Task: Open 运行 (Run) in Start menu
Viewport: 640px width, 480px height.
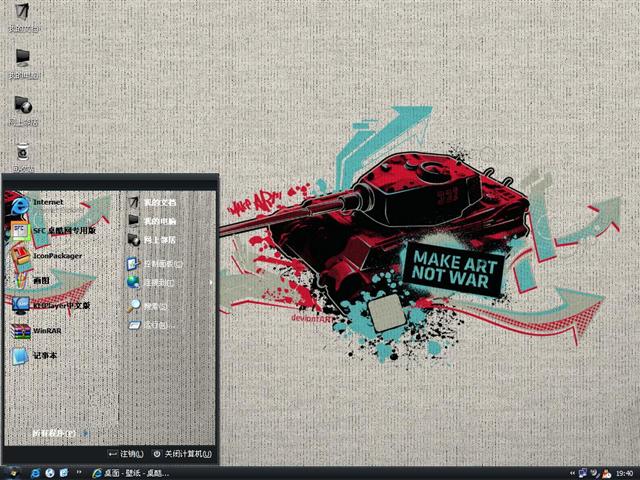Action: coord(151,325)
